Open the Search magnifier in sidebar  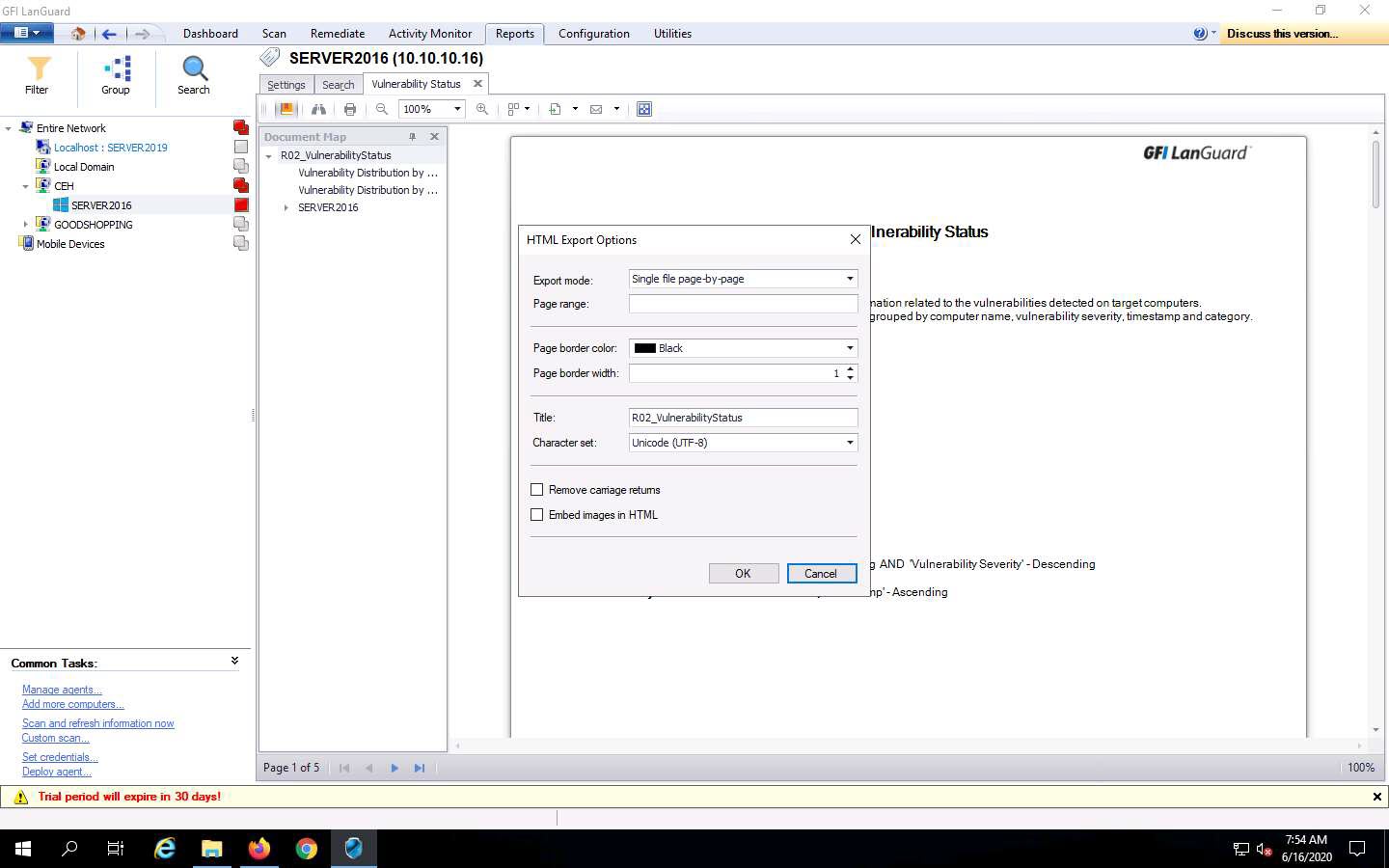pos(194,75)
